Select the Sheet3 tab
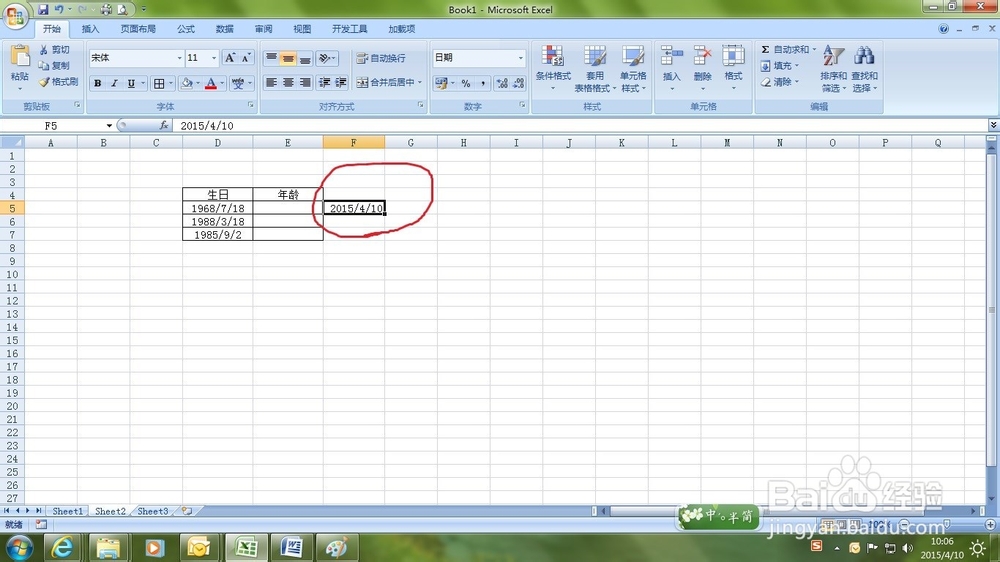This screenshot has height=562, width=1000. click(x=152, y=511)
